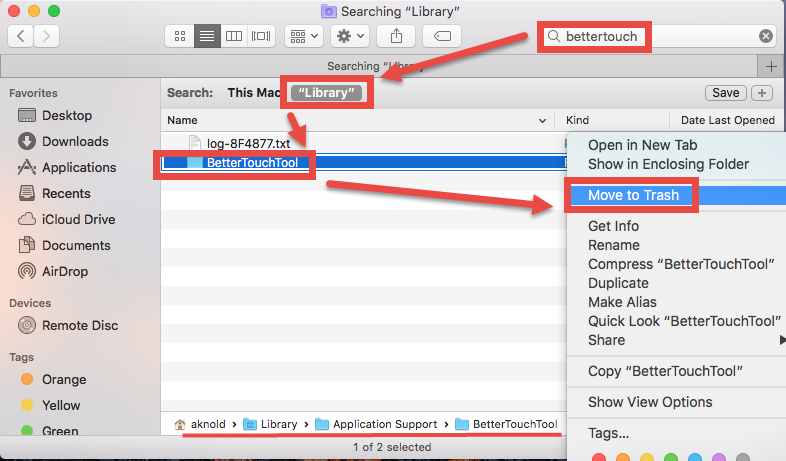Select the log-8F4877.txt file

point(248,144)
